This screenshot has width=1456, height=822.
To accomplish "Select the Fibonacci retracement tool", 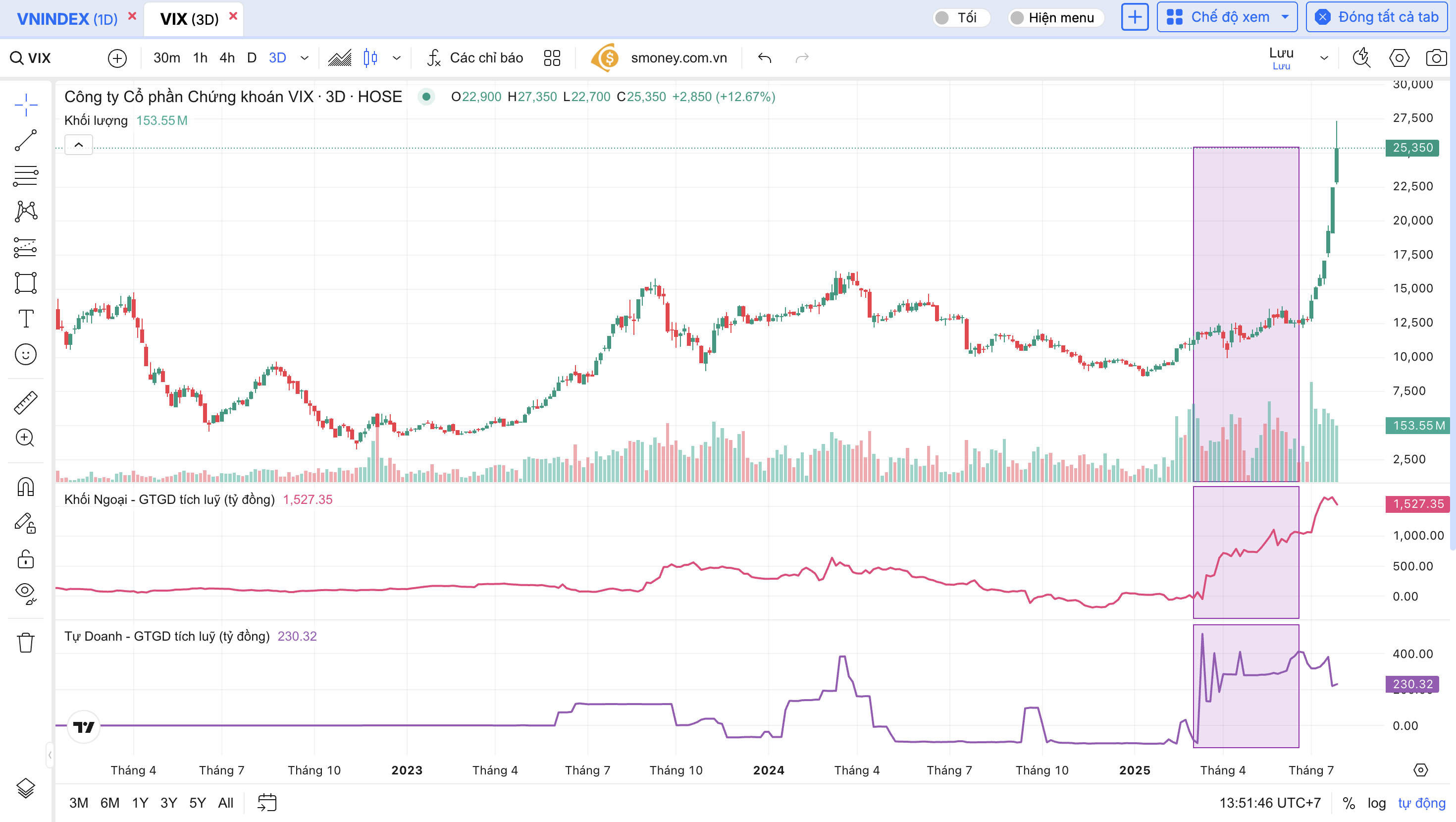I will pyautogui.click(x=25, y=176).
